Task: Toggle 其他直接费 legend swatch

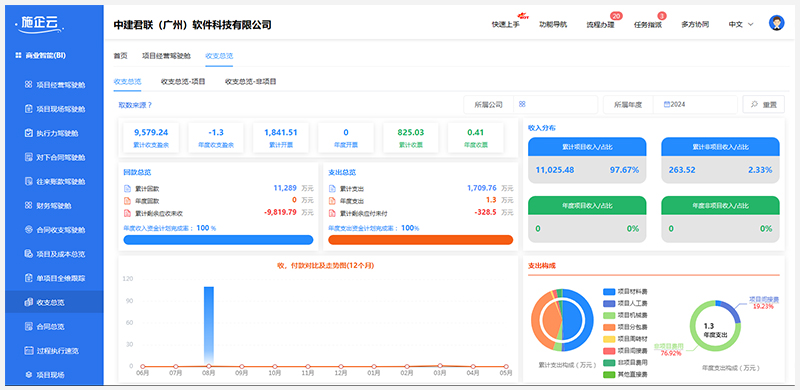Action: click(609, 374)
